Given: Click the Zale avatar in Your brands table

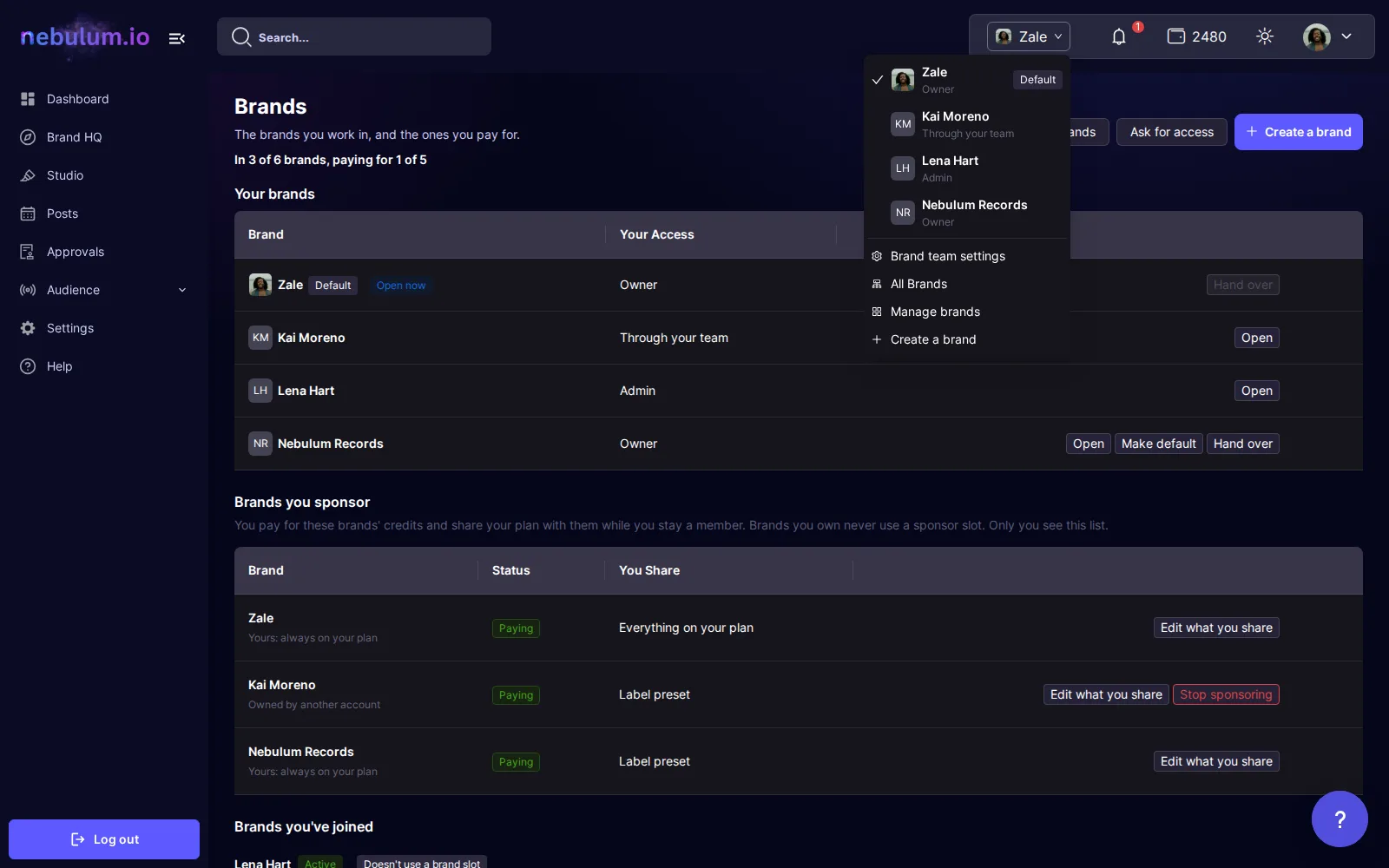Looking at the screenshot, I should (x=260, y=285).
